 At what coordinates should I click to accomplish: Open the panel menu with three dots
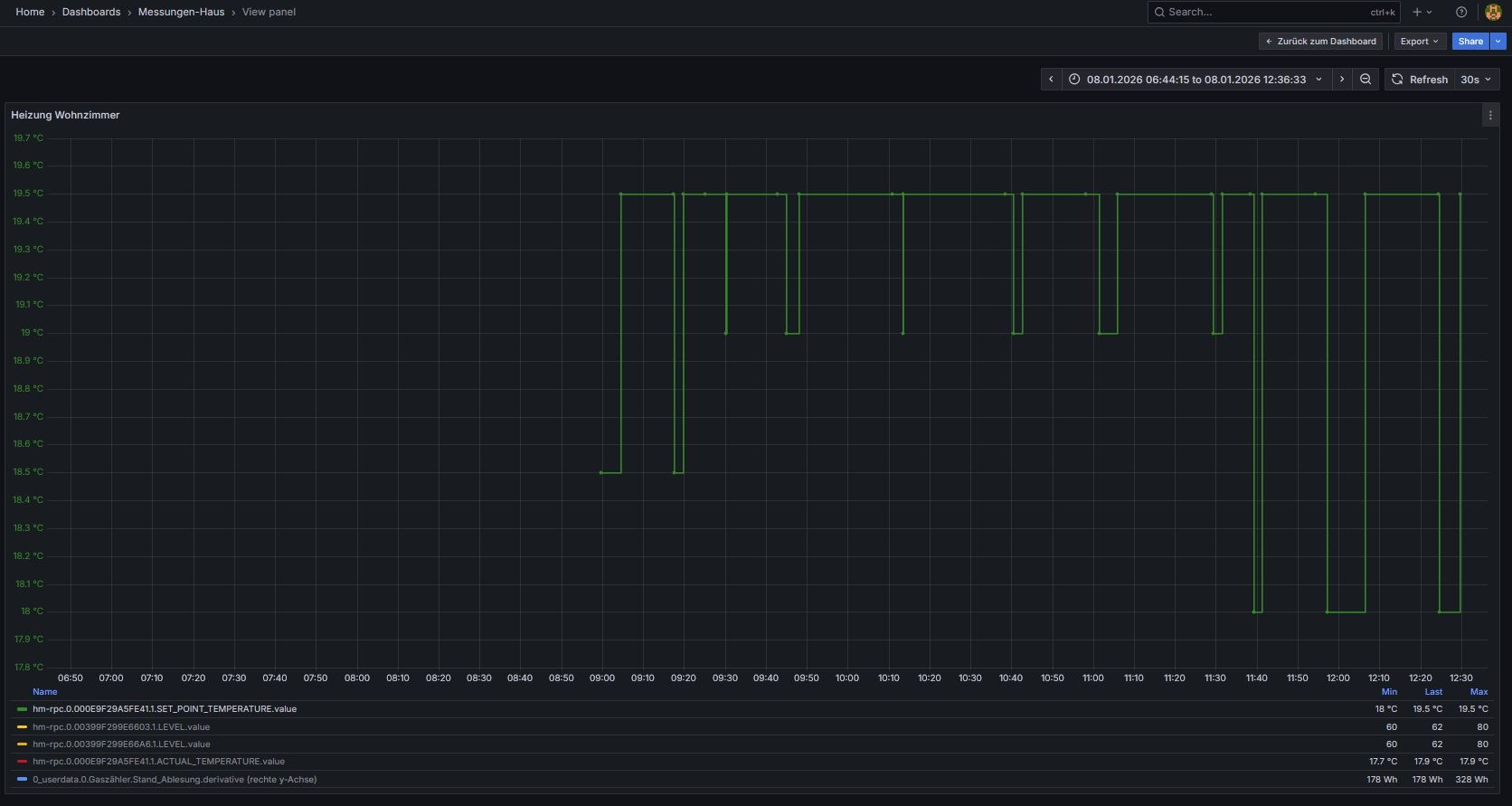pyautogui.click(x=1490, y=115)
